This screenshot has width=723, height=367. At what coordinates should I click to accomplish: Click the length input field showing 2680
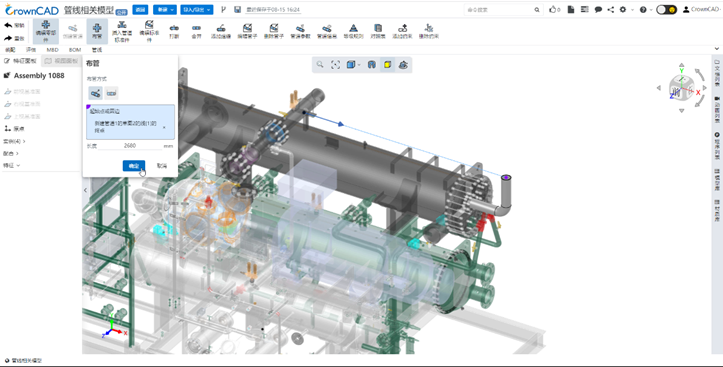[130, 146]
